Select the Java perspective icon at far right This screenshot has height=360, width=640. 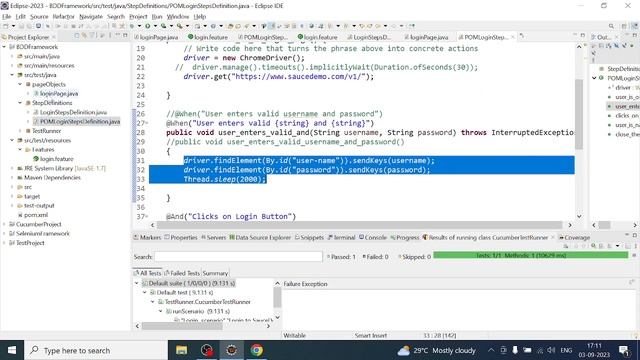click(x=635, y=27)
